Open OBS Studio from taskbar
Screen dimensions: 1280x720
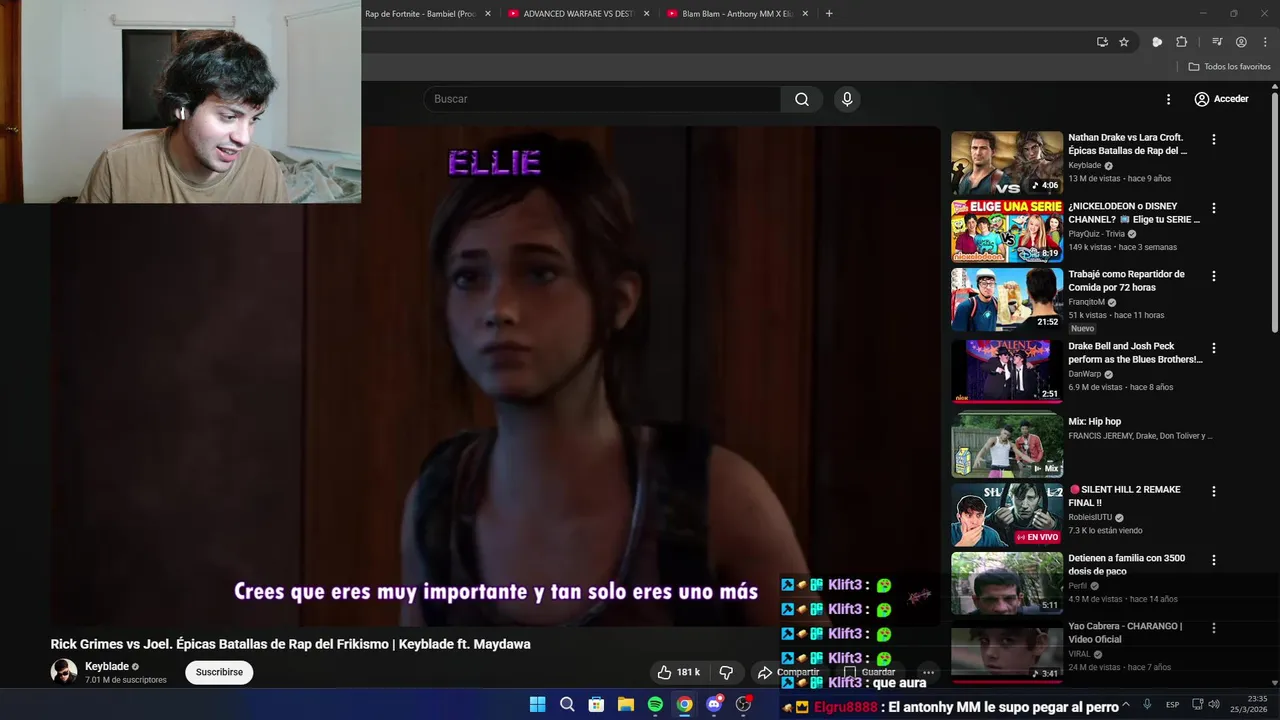(743, 704)
